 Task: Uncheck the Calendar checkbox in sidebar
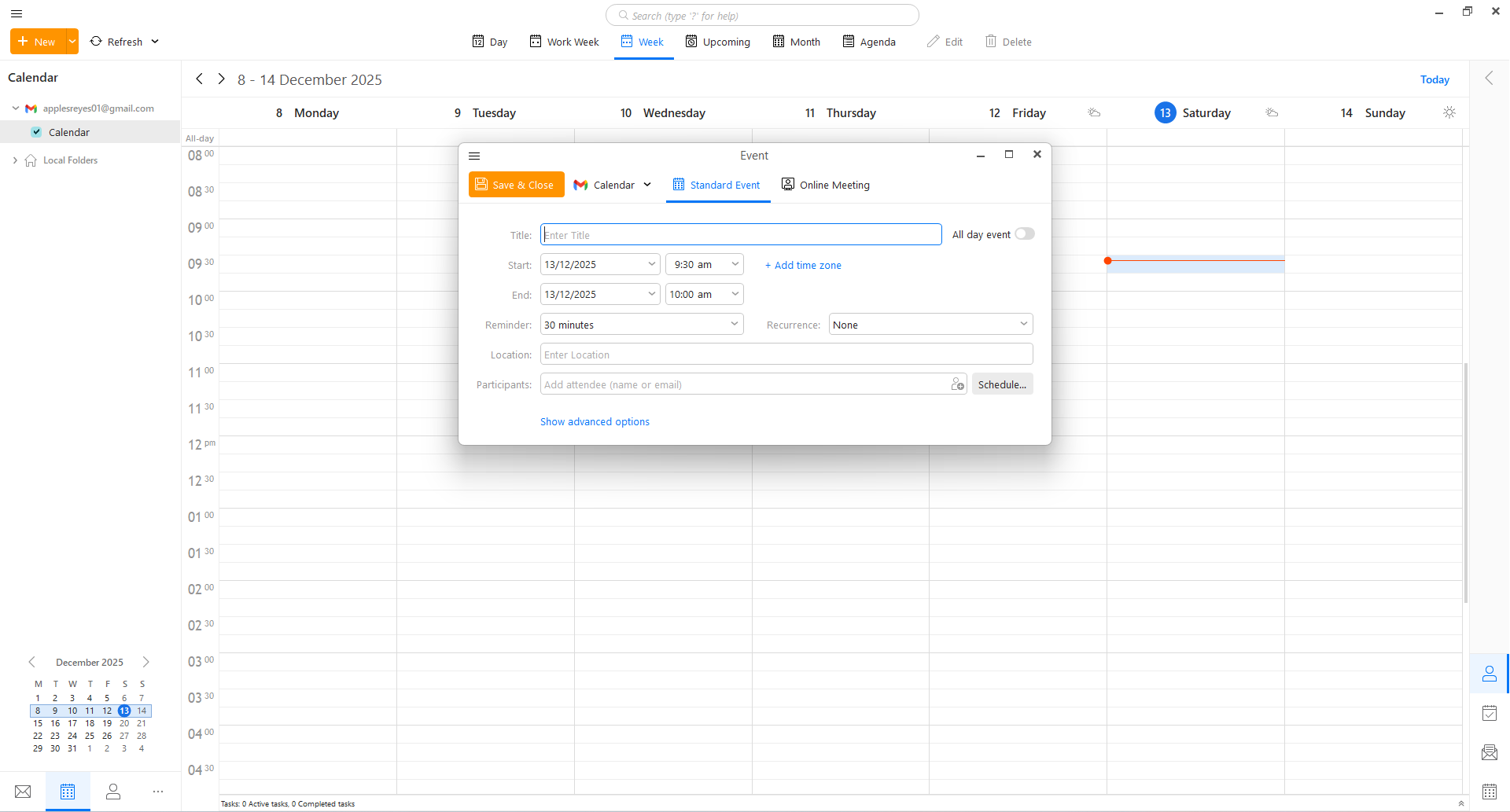36,132
